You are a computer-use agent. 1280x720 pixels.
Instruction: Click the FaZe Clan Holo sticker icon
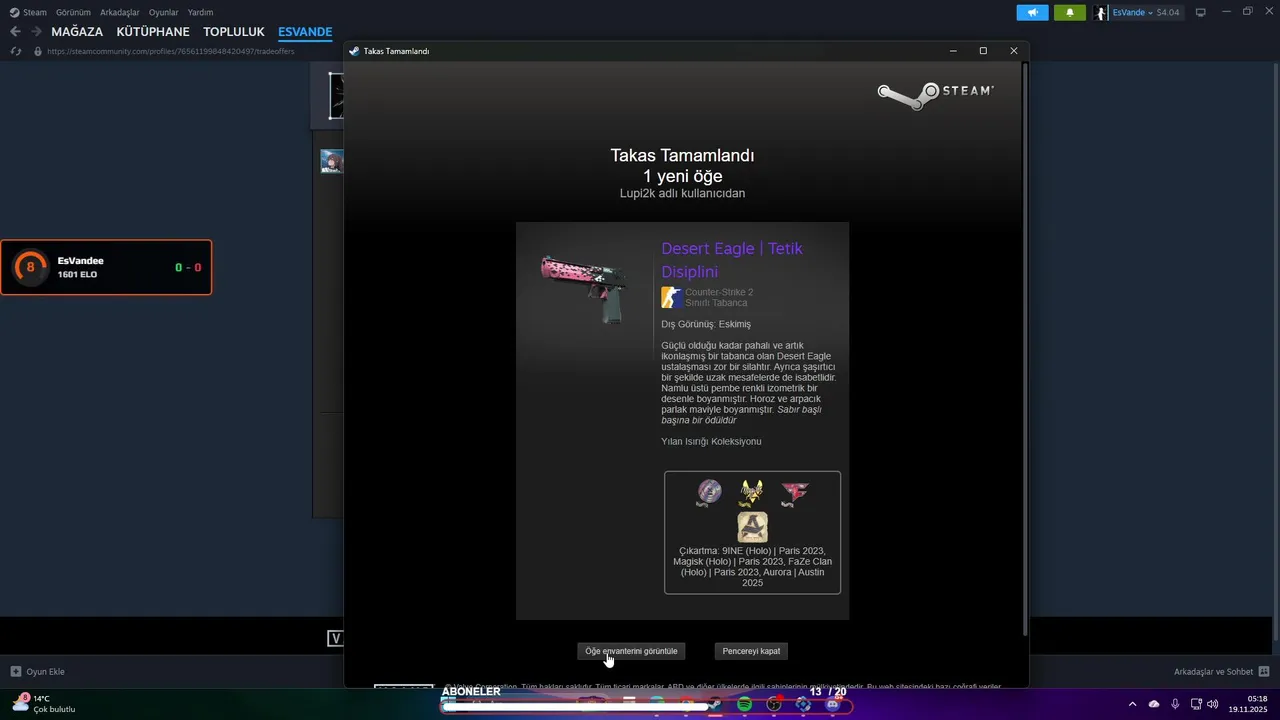[x=795, y=492]
